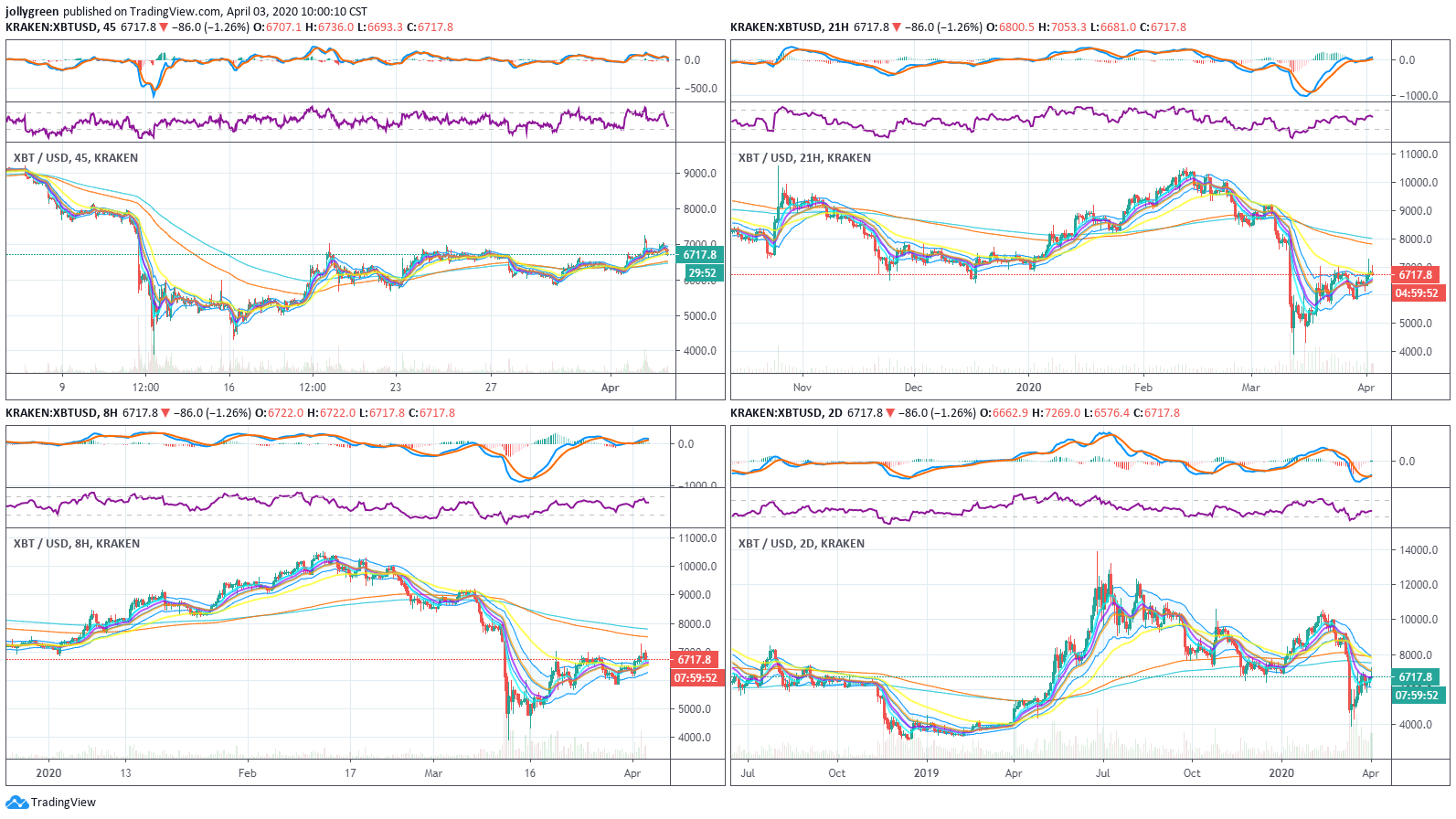This screenshot has width=1456, height=819.
Task: Select the 'KRAKEN:XBTUSD, 2D' symbol header
Action: click(x=786, y=413)
